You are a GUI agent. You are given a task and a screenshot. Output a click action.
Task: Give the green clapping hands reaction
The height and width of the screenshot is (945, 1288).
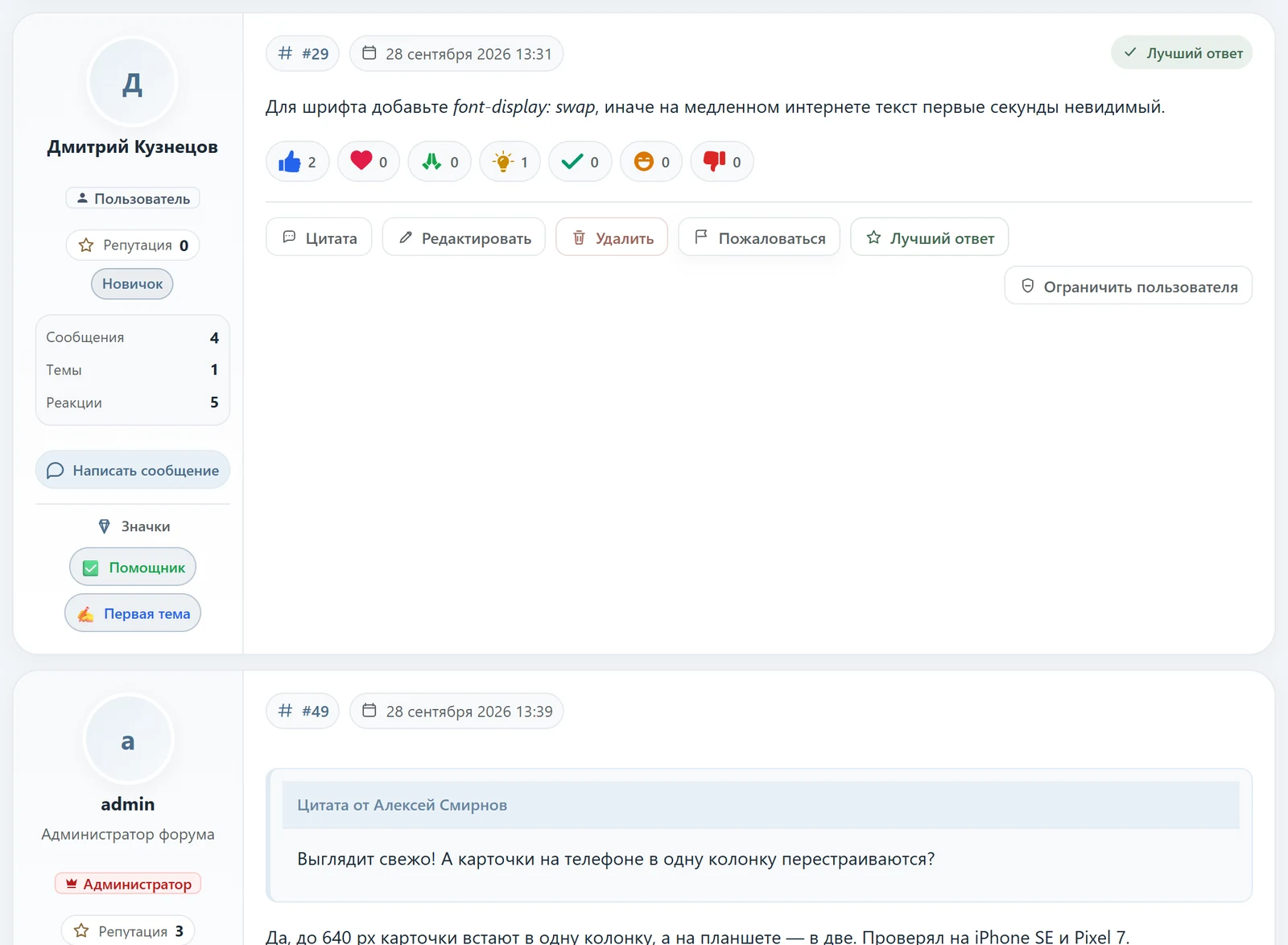(x=440, y=162)
